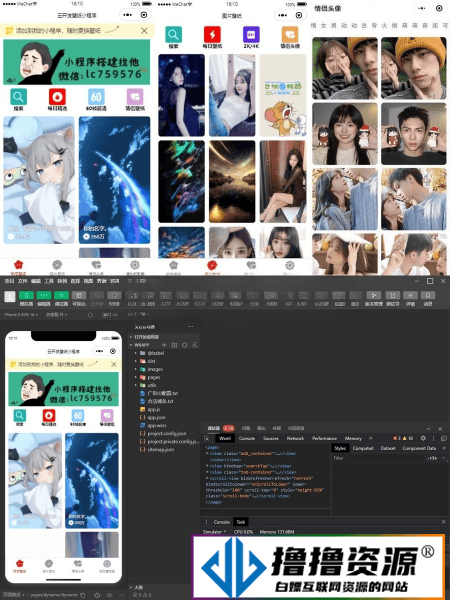Toggle the green 调试器 debugger button in DevTools toolbar

61,295
